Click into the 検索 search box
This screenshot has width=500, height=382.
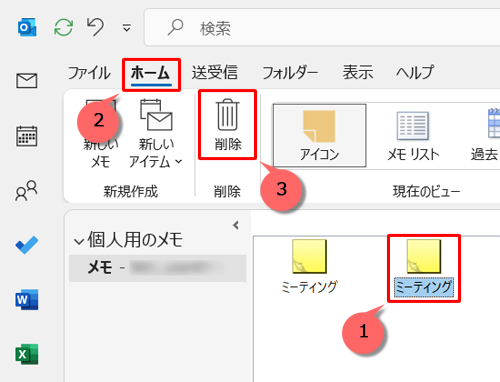tap(322, 28)
